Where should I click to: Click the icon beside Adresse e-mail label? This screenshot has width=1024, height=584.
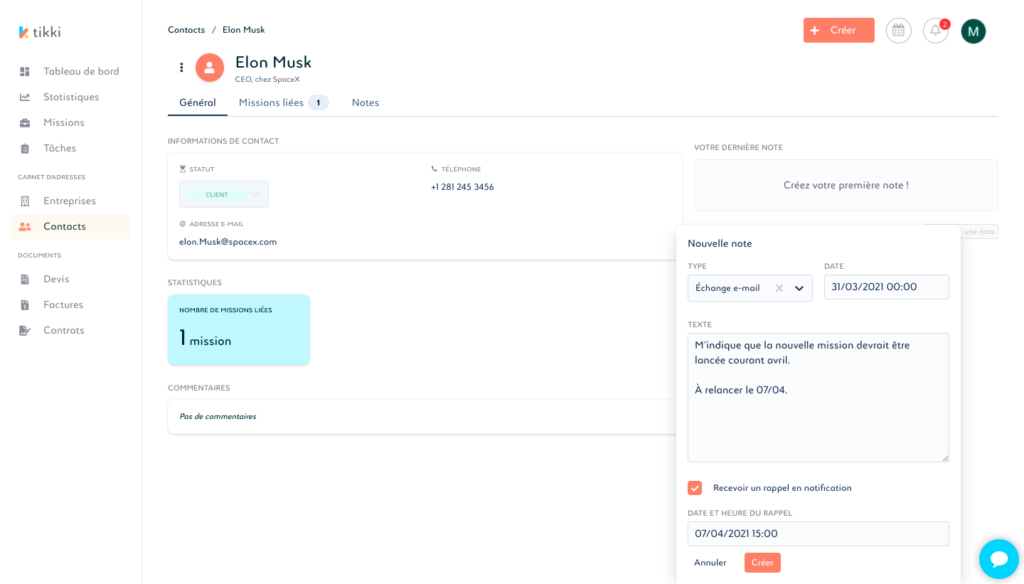pos(183,224)
